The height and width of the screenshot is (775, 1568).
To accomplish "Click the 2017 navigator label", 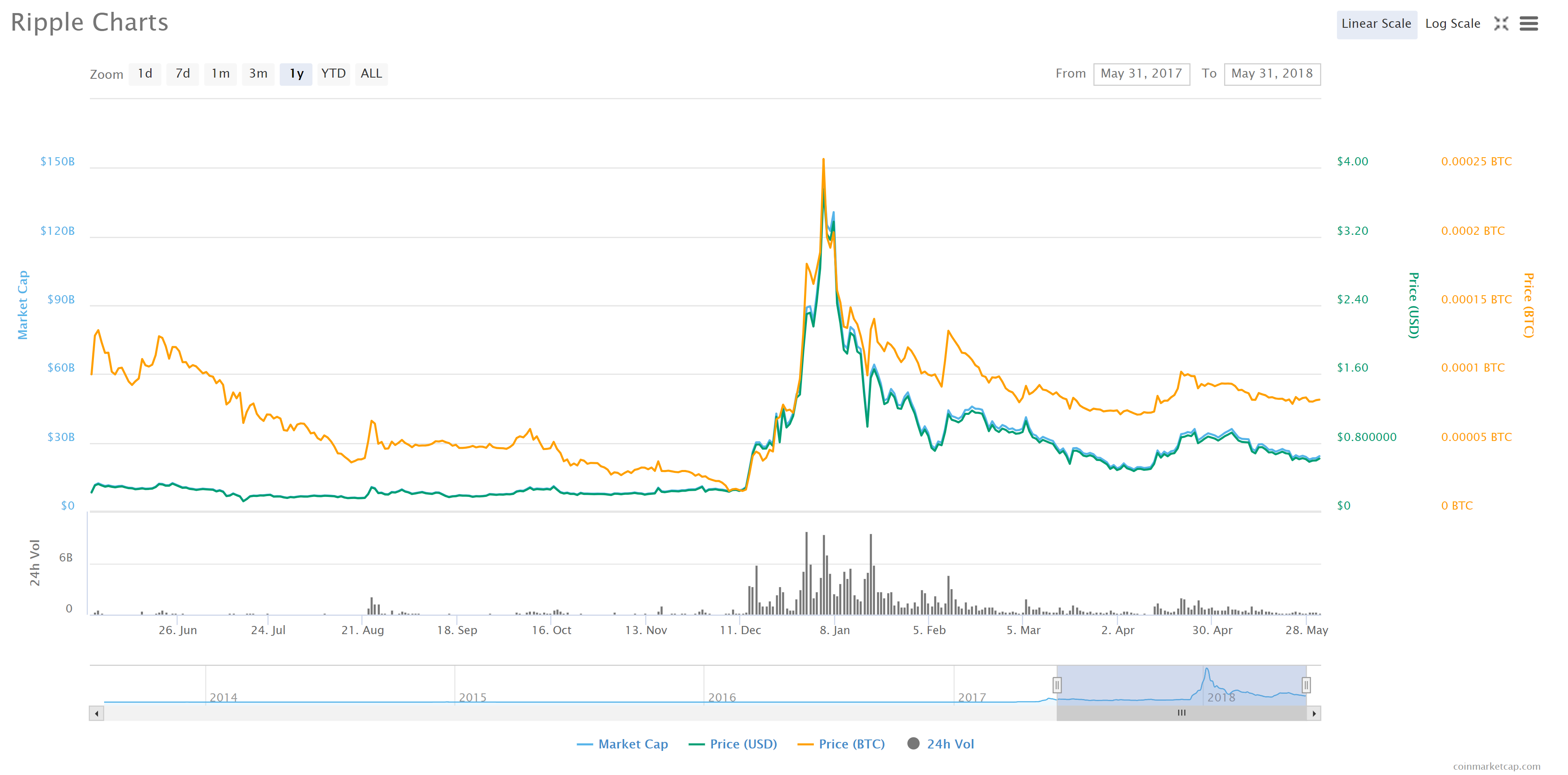I will [972, 698].
